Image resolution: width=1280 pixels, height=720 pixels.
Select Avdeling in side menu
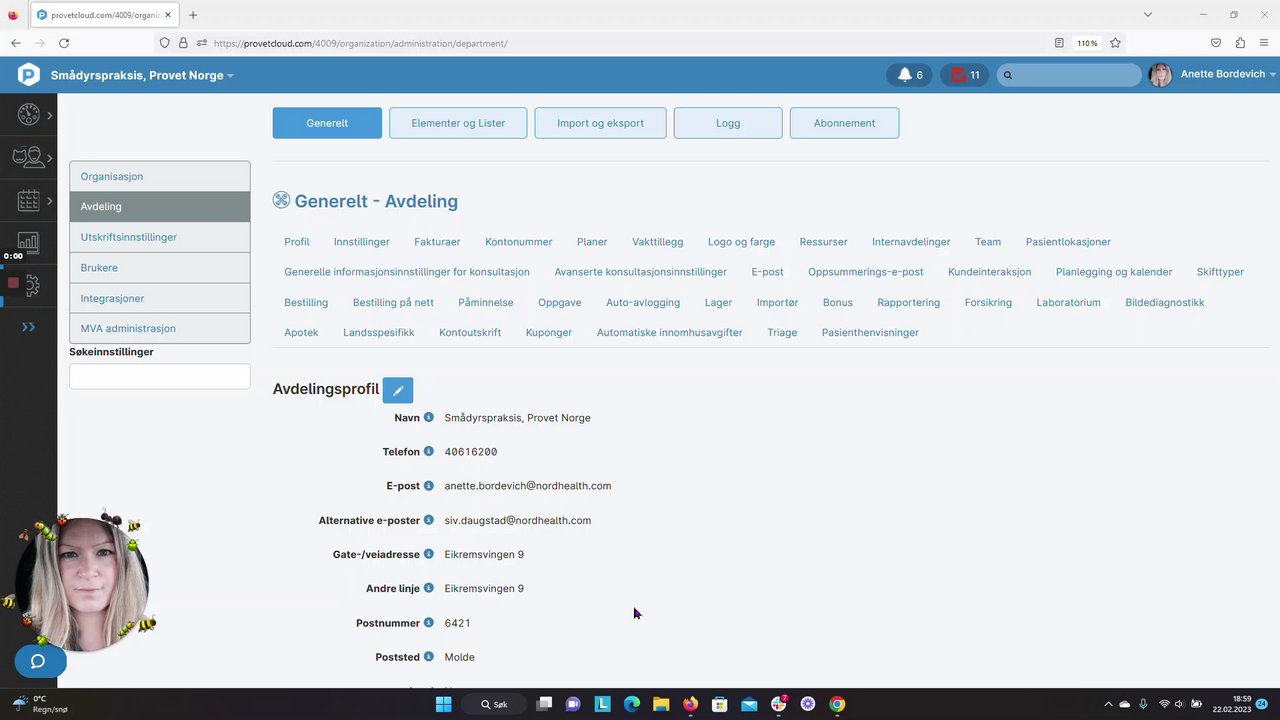160,206
